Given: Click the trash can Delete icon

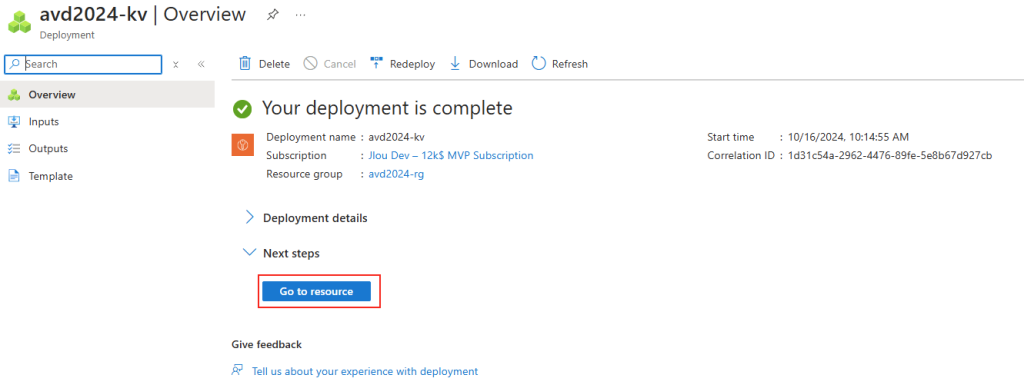Looking at the screenshot, I should click(x=245, y=63).
